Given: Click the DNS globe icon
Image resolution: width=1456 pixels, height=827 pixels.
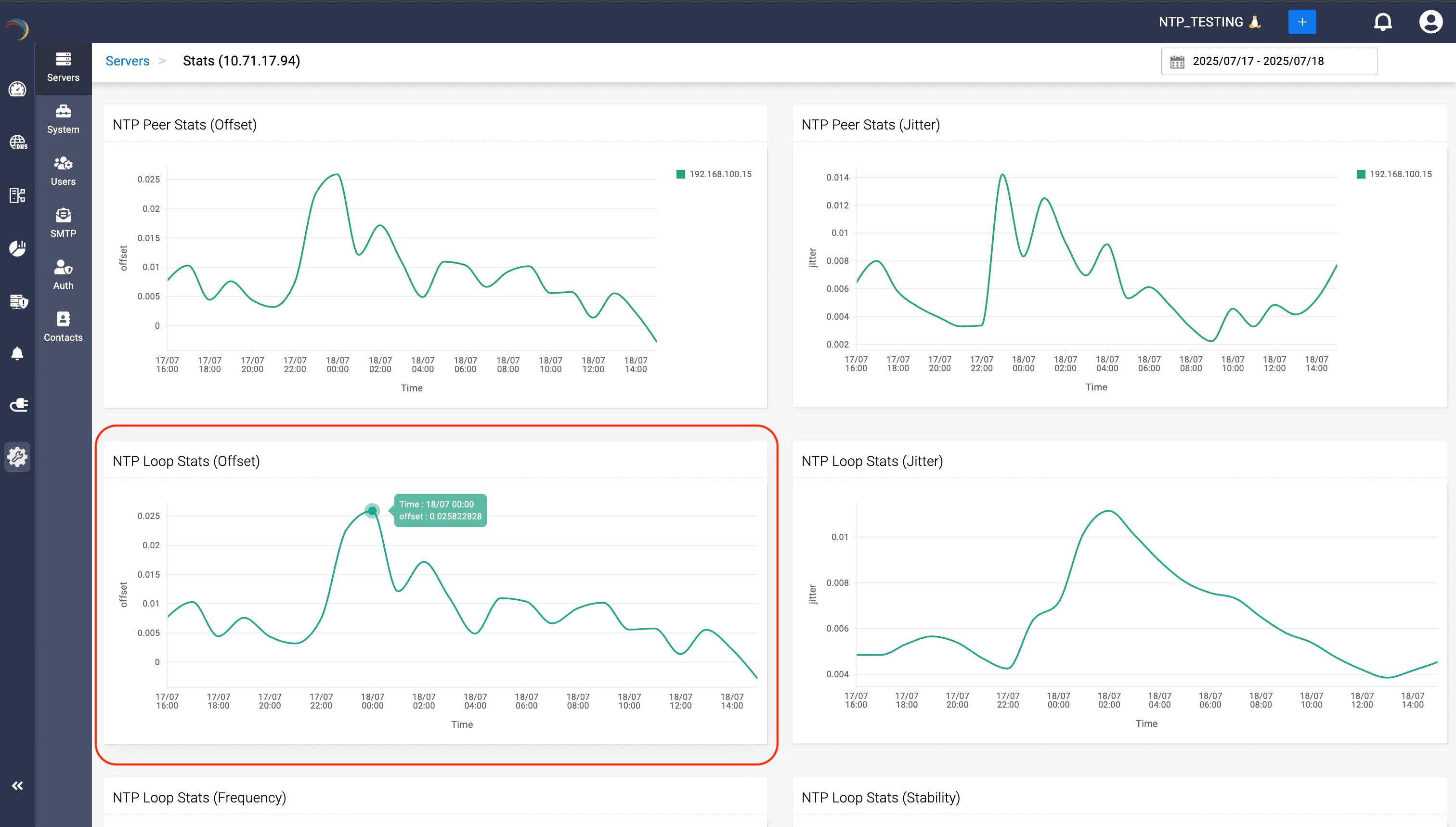Looking at the screenshot, I should 18,142.
